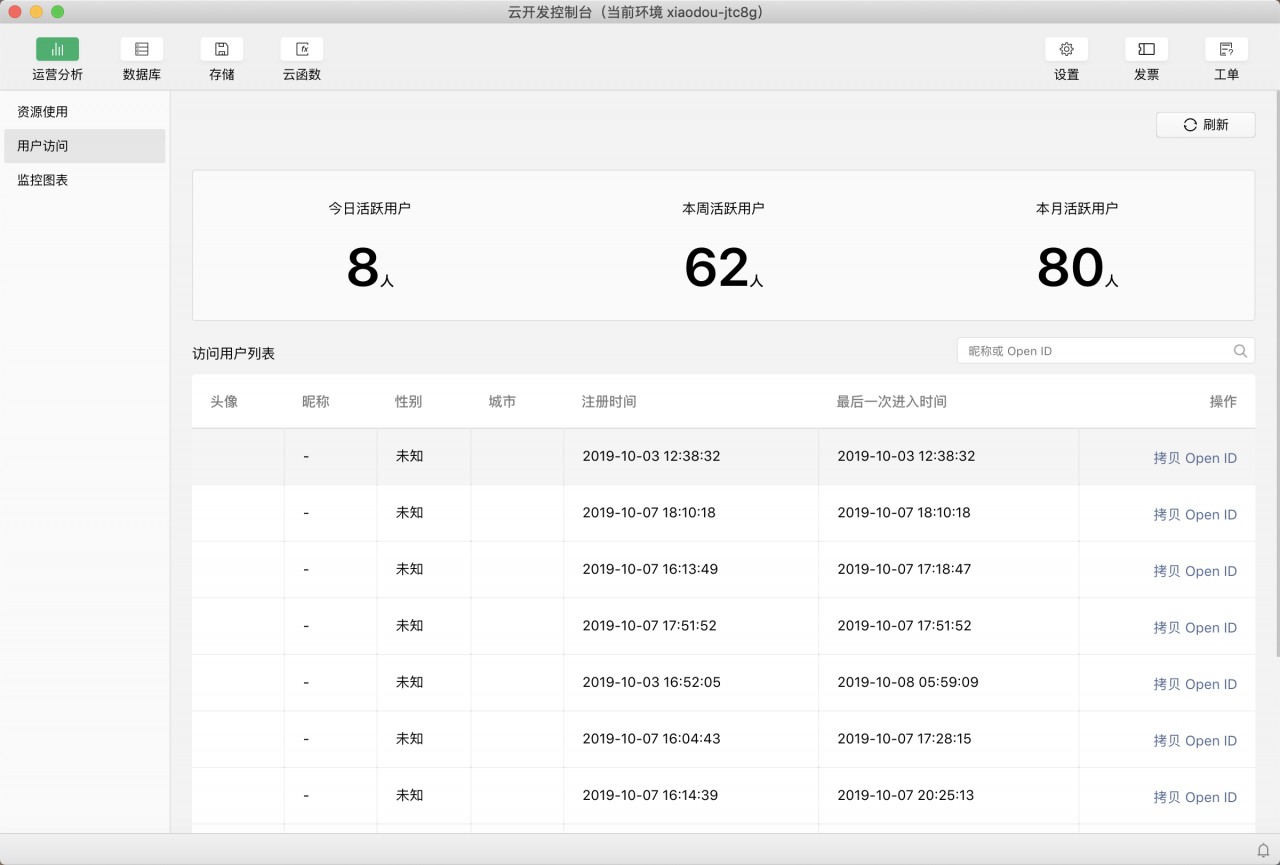Image resolution: width=1280 pixels, height=865 pixels.
Task: Open the 设置 settings gear icon
Action: point(1066,50)
